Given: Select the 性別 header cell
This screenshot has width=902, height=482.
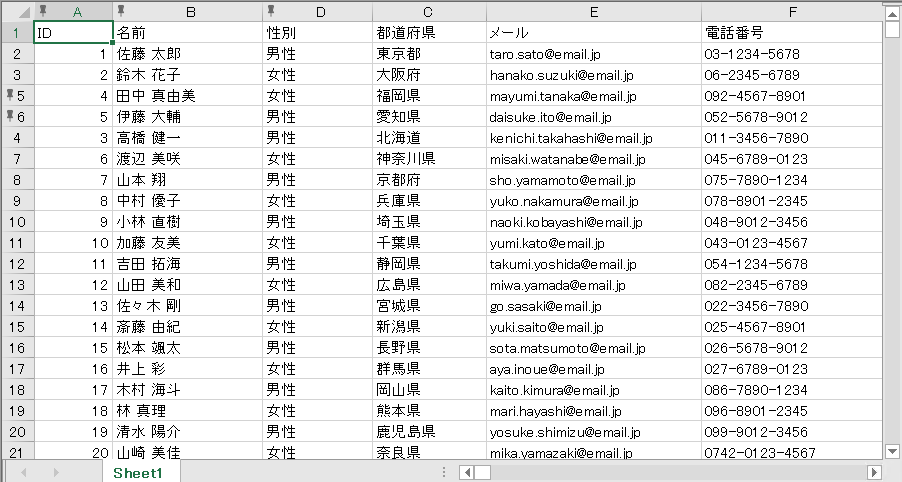Looking at the screenshot, I should [318, 33].
